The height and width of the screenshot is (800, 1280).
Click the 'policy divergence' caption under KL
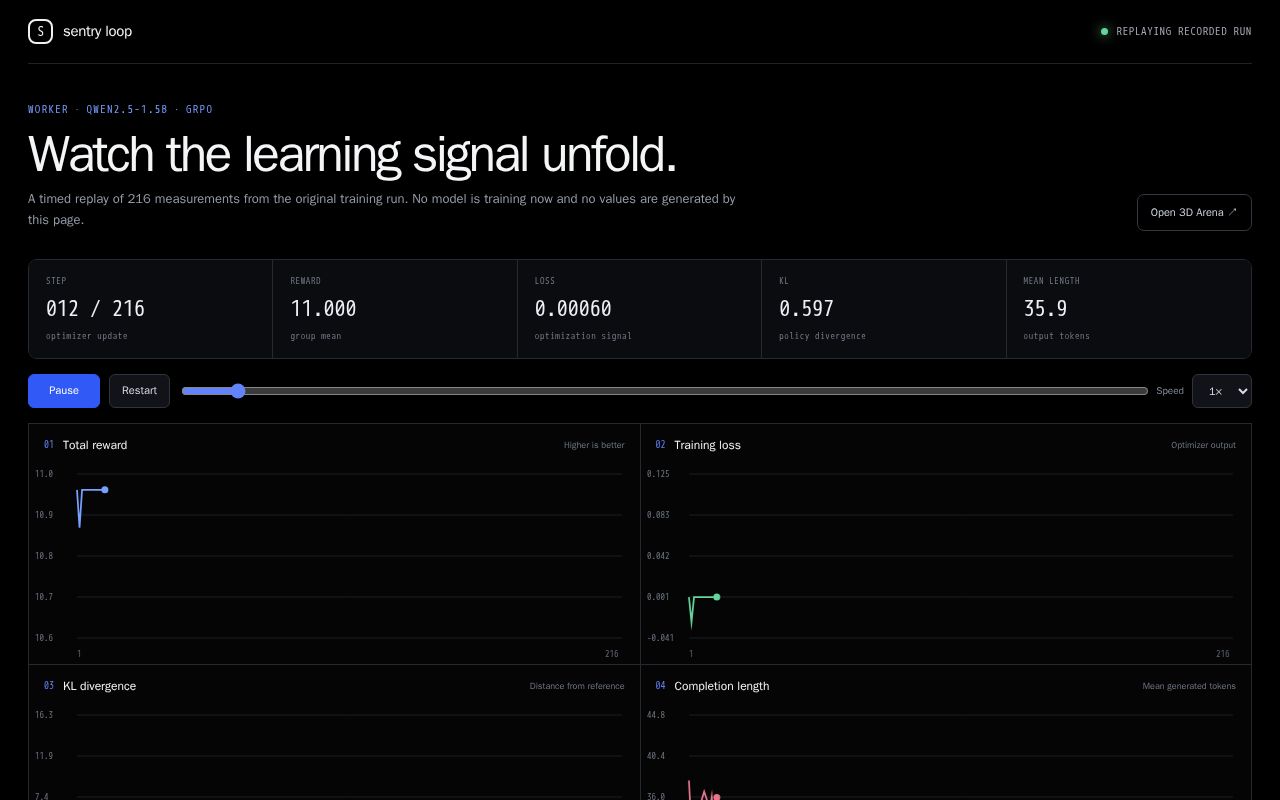click(822, 336)
